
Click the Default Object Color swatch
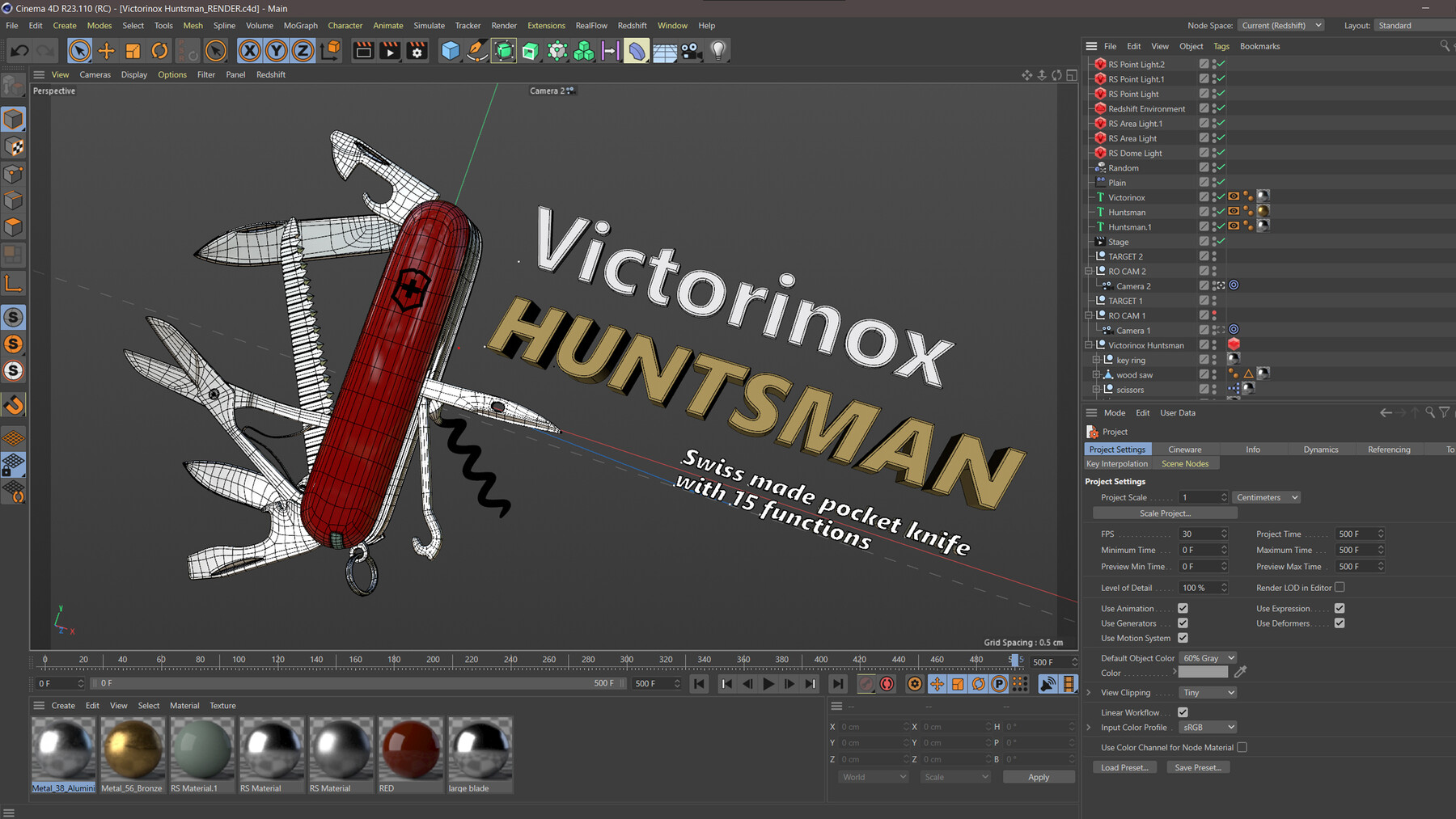click(1207, 657)
